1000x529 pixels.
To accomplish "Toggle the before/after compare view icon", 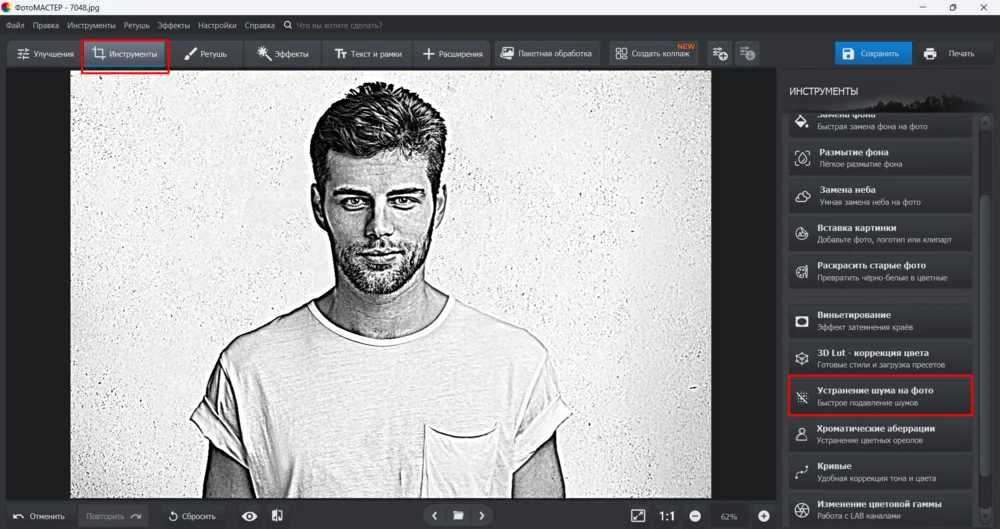I will pos(277,516).
